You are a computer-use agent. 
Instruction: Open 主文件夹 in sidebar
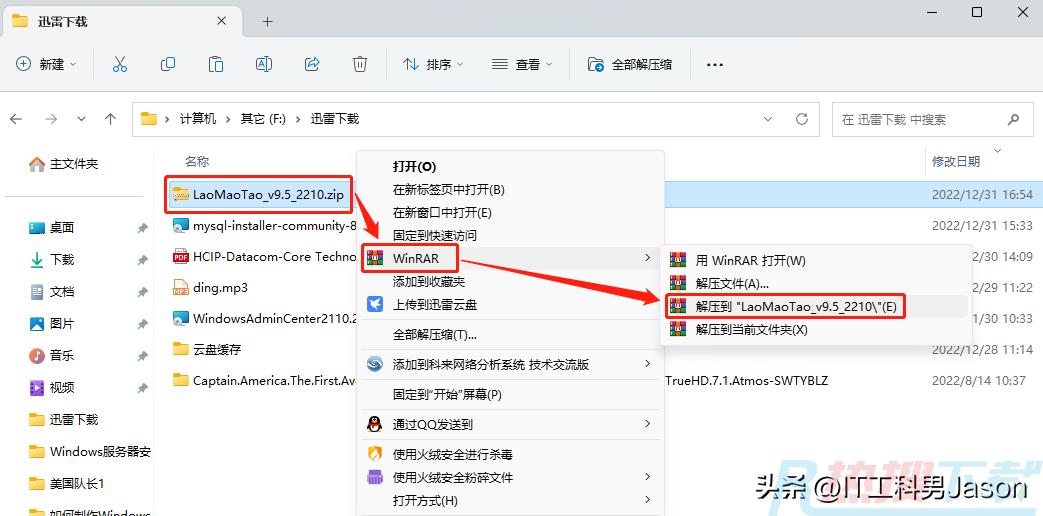(64, 164)
